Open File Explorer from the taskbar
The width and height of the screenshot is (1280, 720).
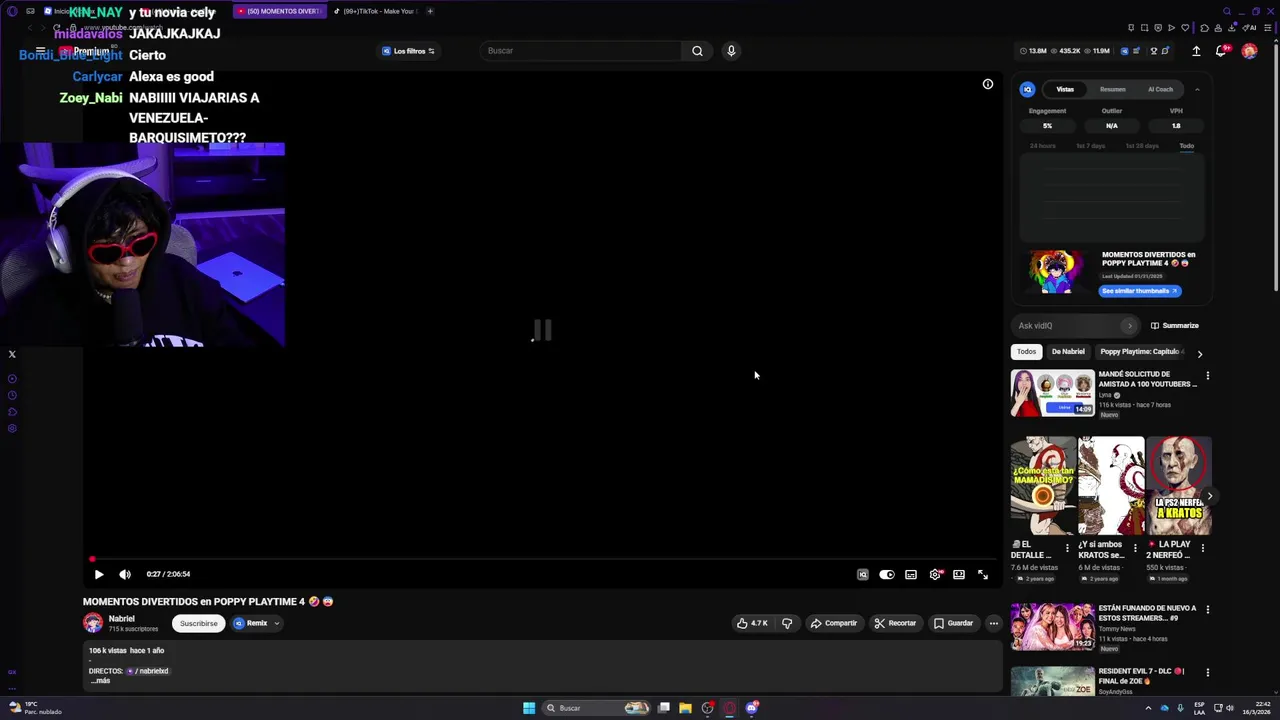point(685,708)
